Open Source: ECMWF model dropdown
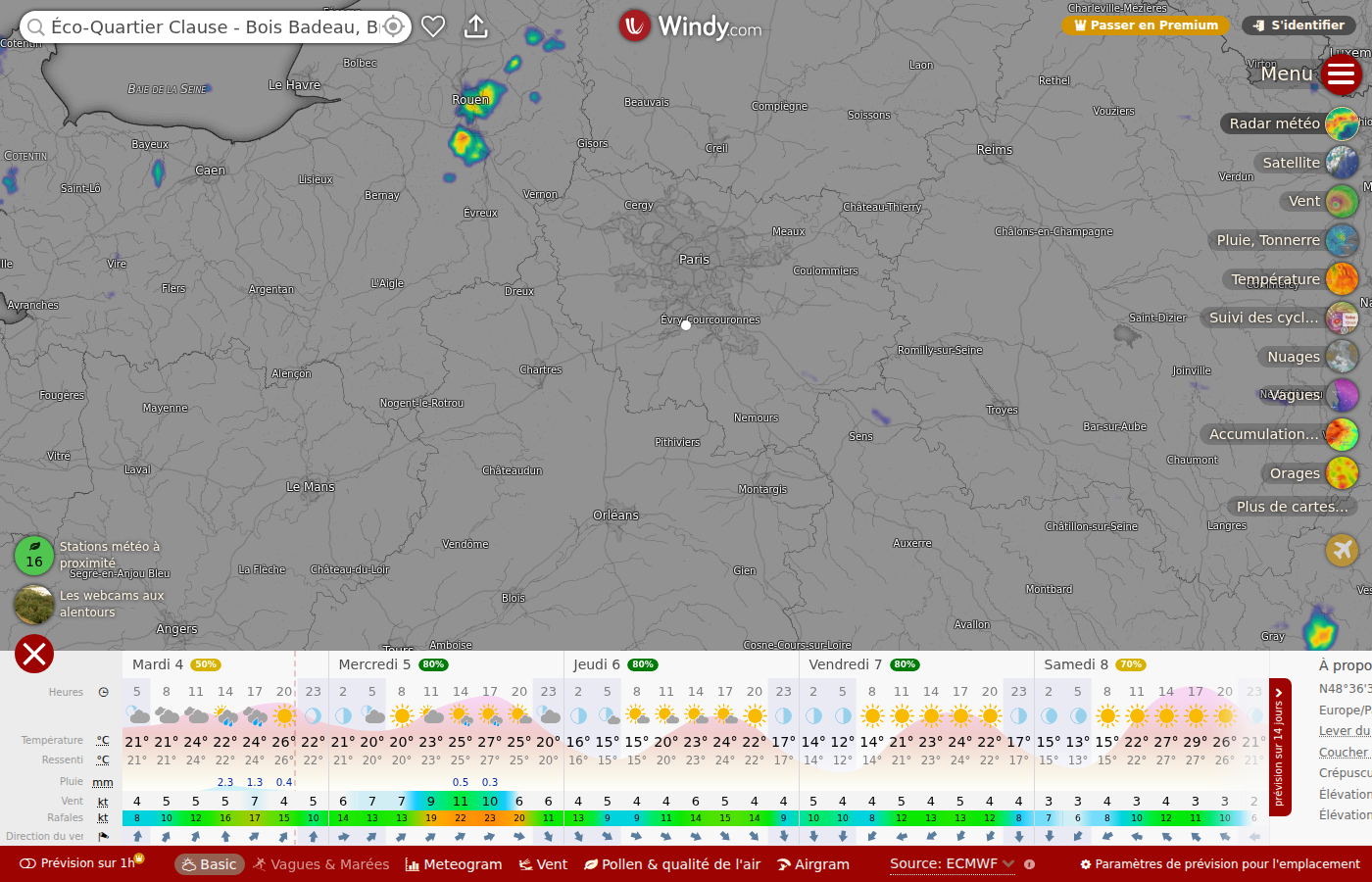 point(952,863)
